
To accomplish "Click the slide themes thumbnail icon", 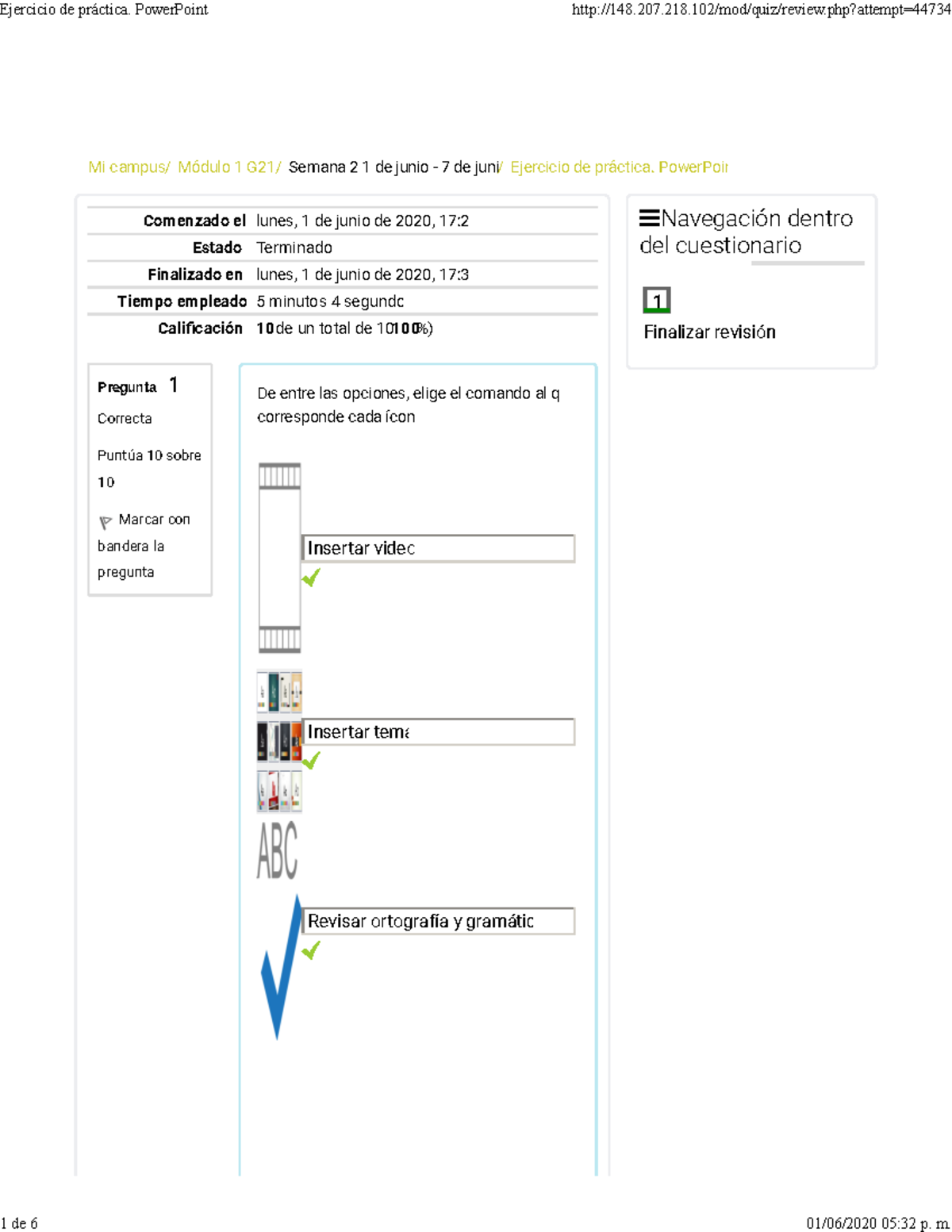I will [x=279, y=741].
